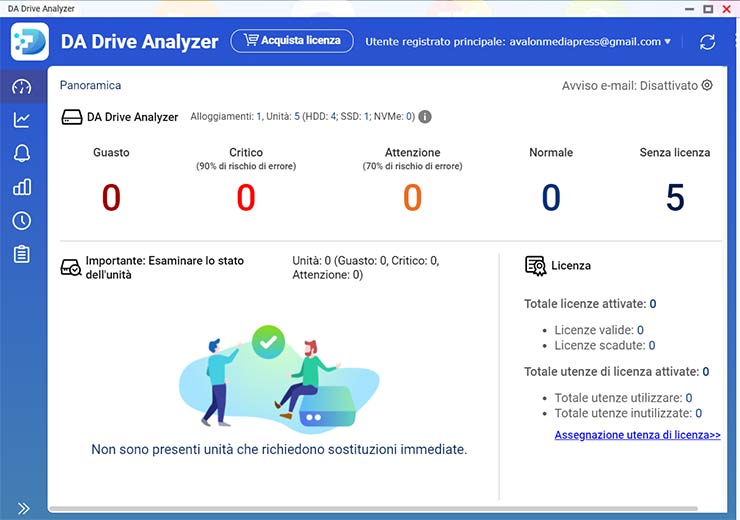The height and width of the screenshot is (520, 740).
Task: Click the DA Drive Analyzer logo
Action: [30, 42]
